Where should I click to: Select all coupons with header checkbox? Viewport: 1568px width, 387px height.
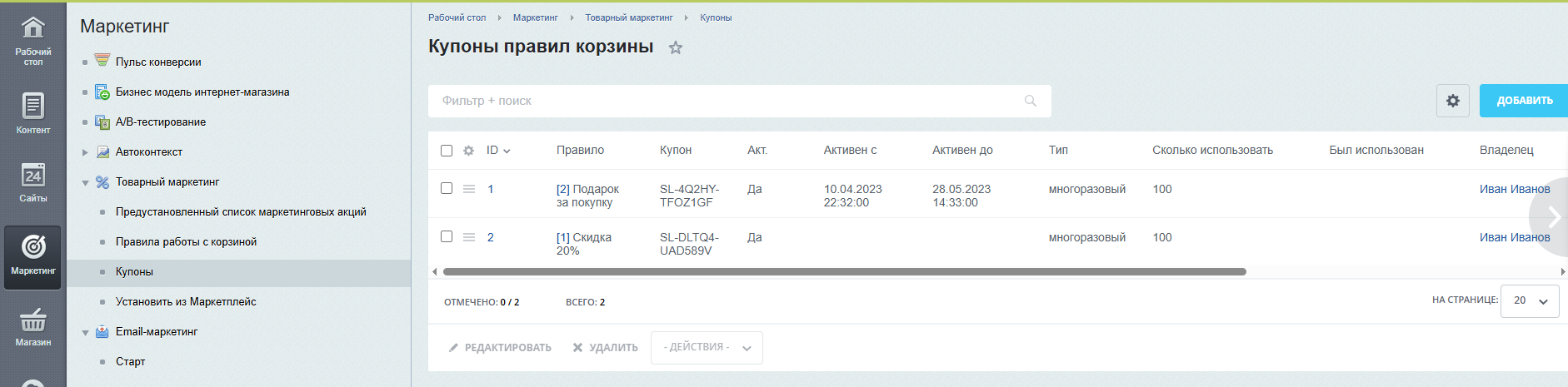point(447,151)
